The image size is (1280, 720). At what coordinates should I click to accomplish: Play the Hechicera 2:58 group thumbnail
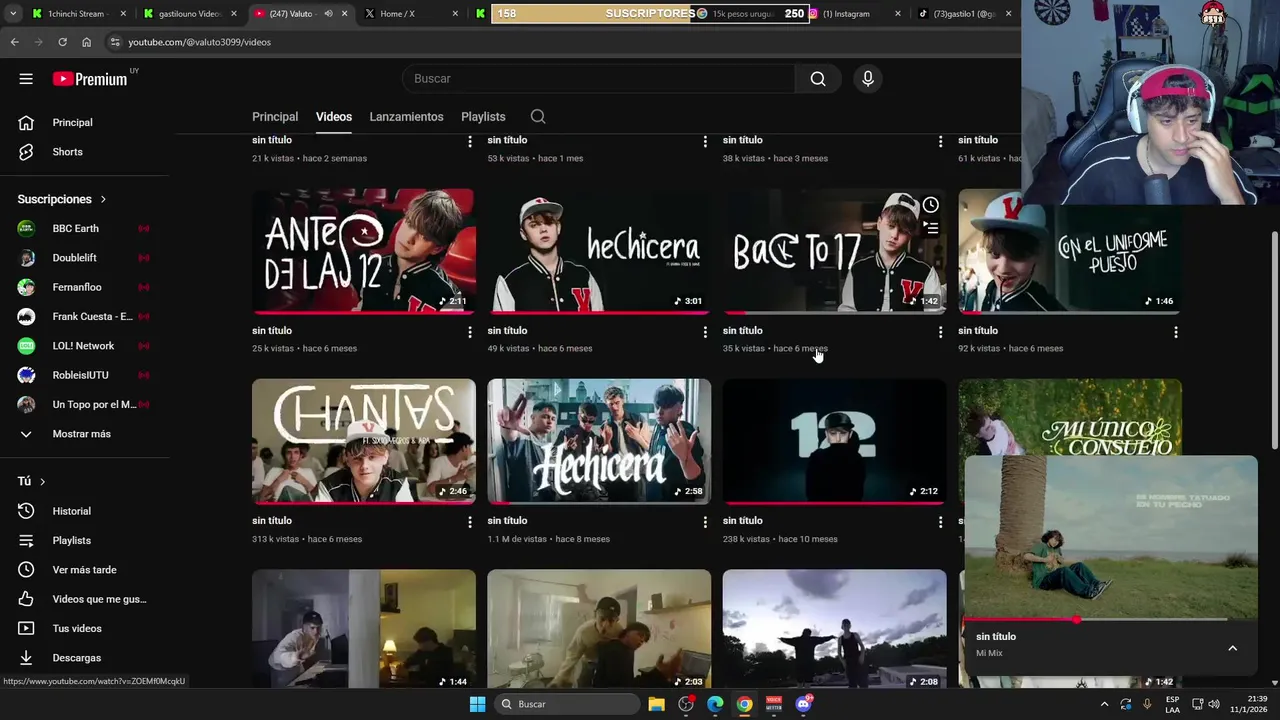(599, 441)
